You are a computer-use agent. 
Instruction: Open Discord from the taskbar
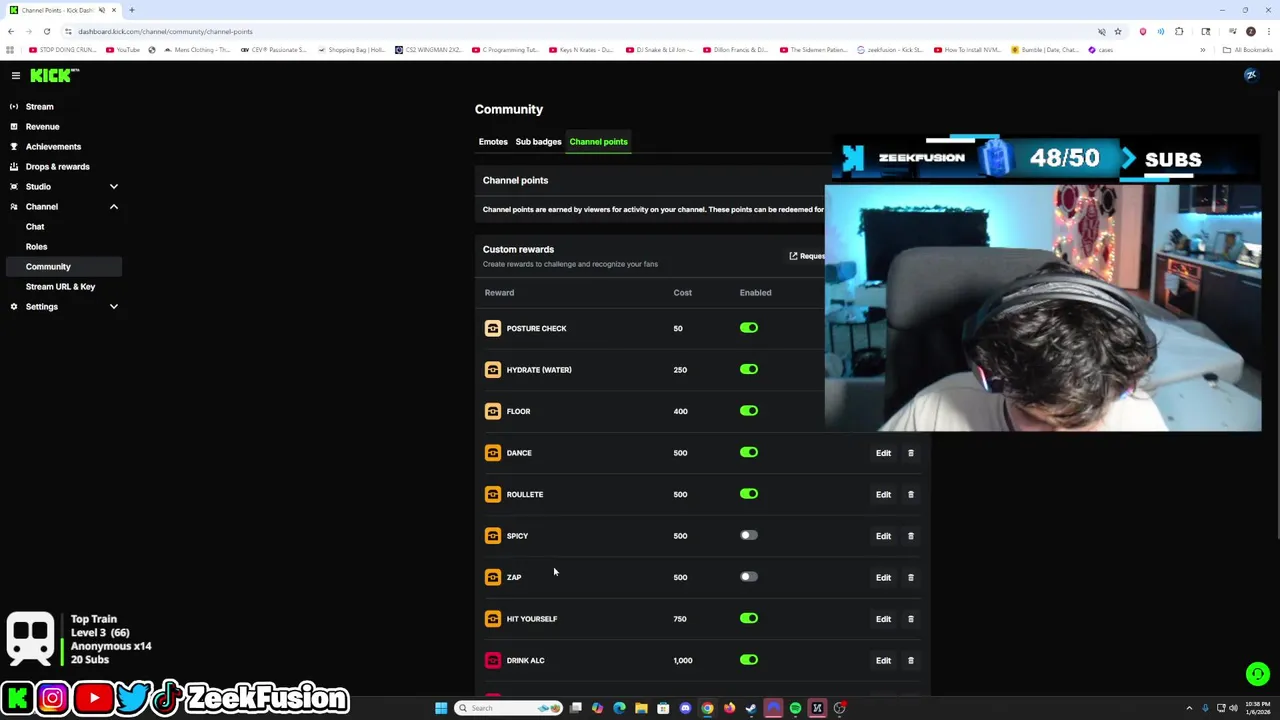pyautogui.click(x=685, y=708)
